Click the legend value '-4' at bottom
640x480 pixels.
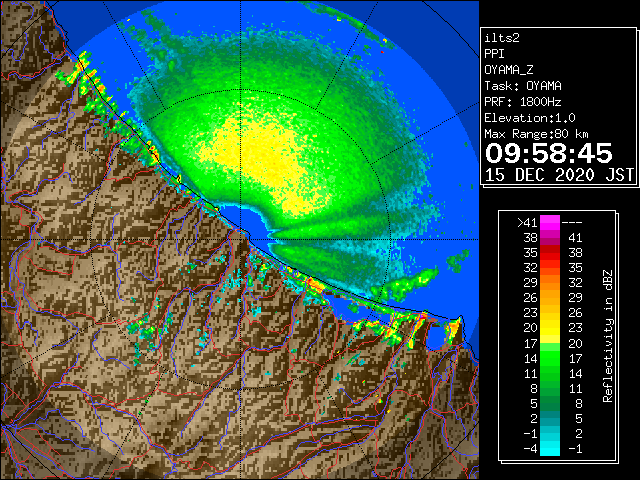pyautogui.click(x=530, y=449)
